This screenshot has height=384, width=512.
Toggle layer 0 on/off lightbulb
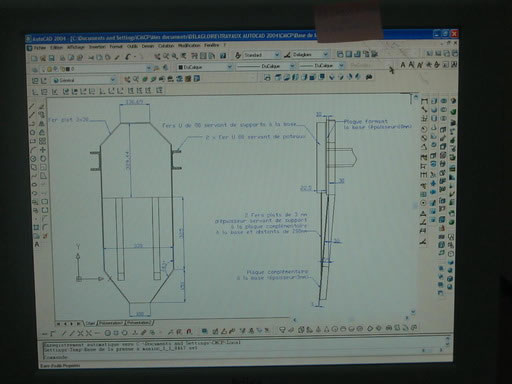(x=43, y=69)
